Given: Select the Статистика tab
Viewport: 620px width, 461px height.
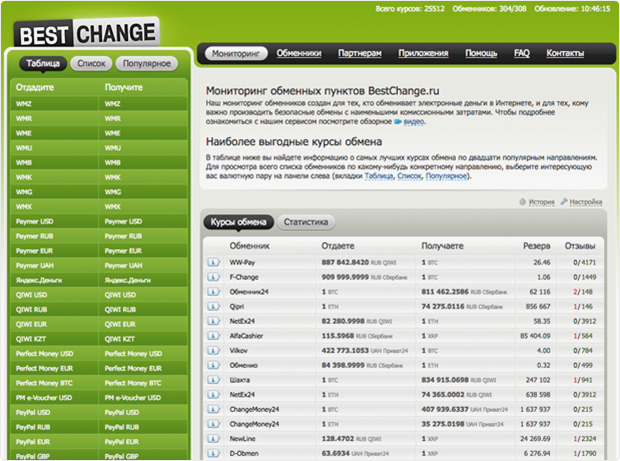Looking at the screenshot, I should [306, 222].
